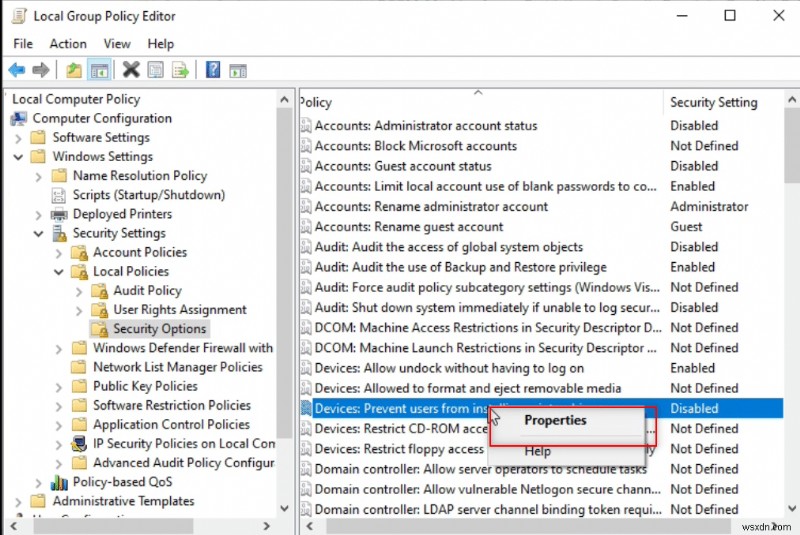Select Software Restriction Policies tree item
Viewport: 800px width, 535px height.
171,405
